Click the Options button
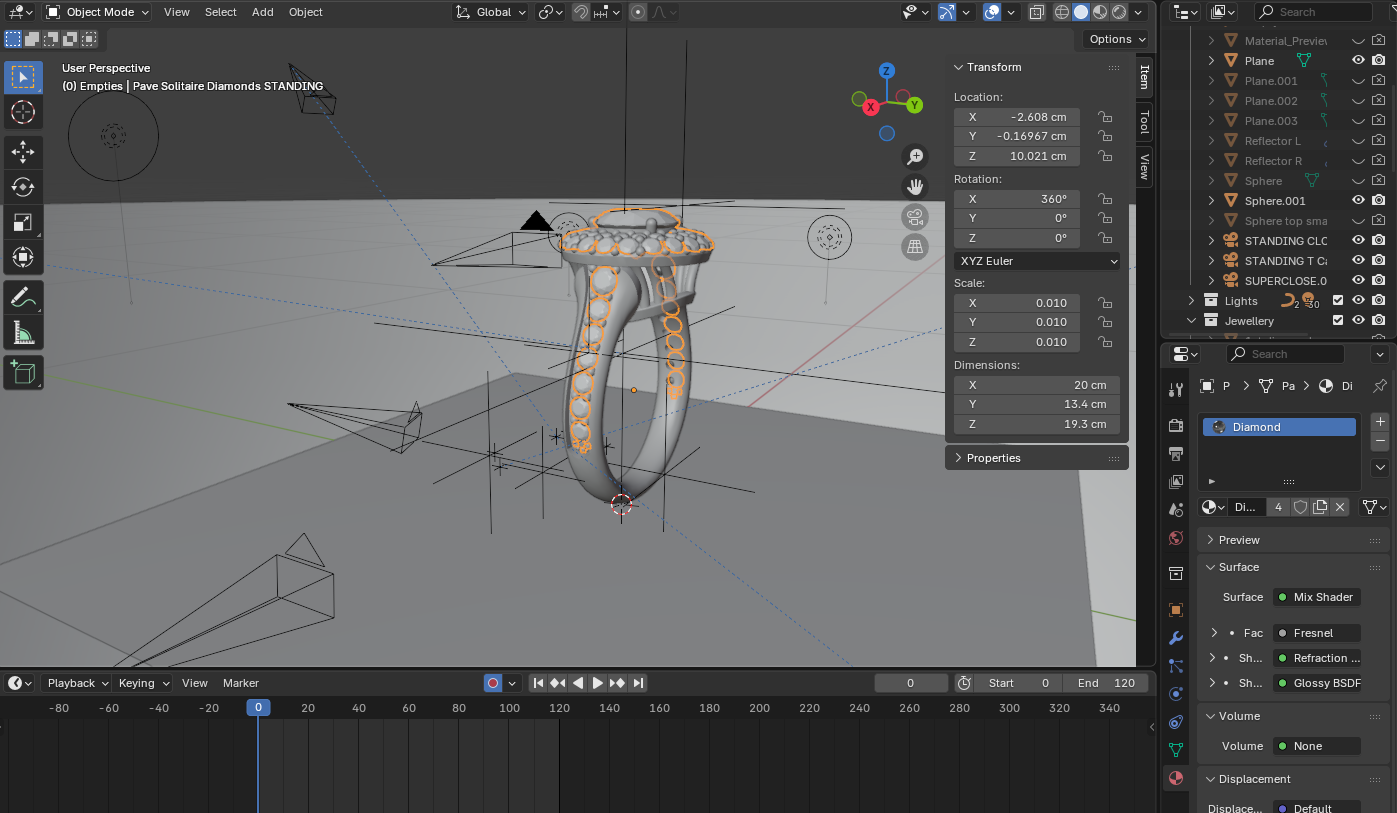The width and height of the screenshot is (1397, 813). (x=1116, y=39)
